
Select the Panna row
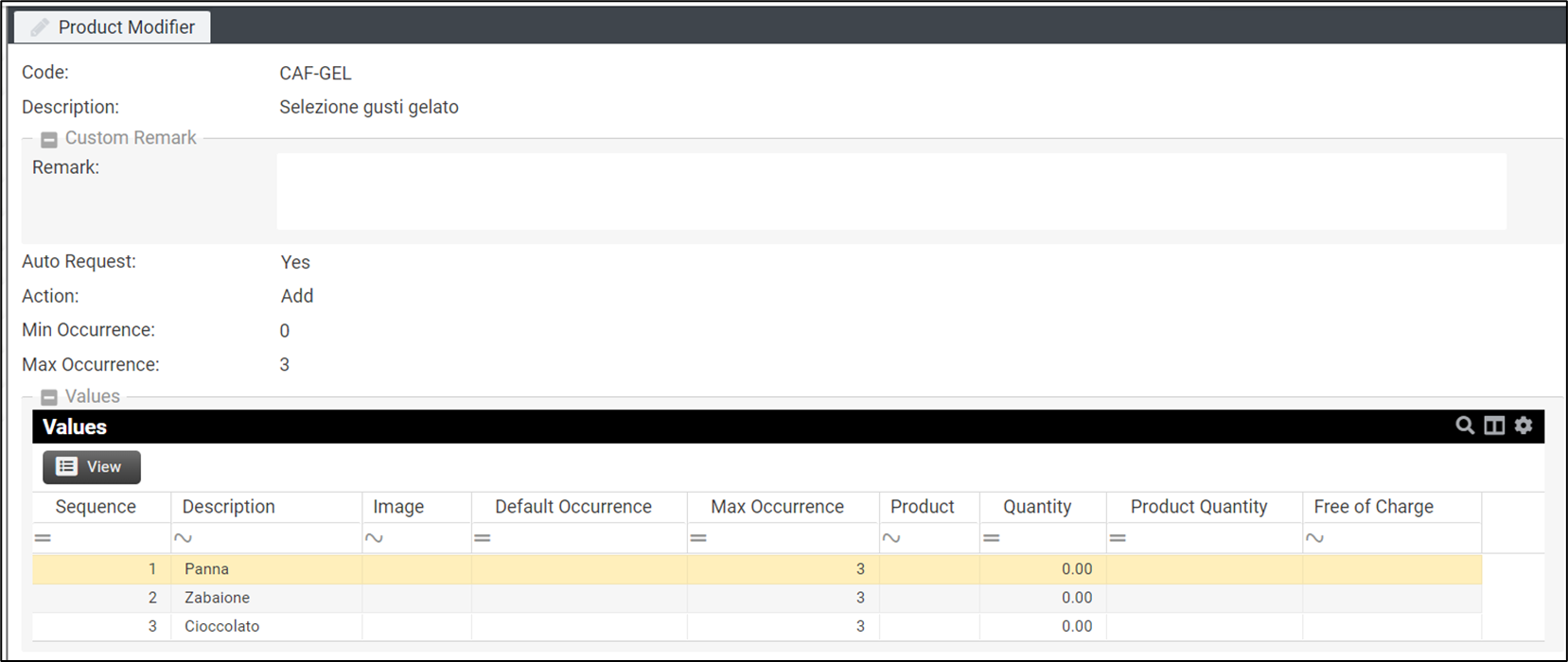point(206,569)
